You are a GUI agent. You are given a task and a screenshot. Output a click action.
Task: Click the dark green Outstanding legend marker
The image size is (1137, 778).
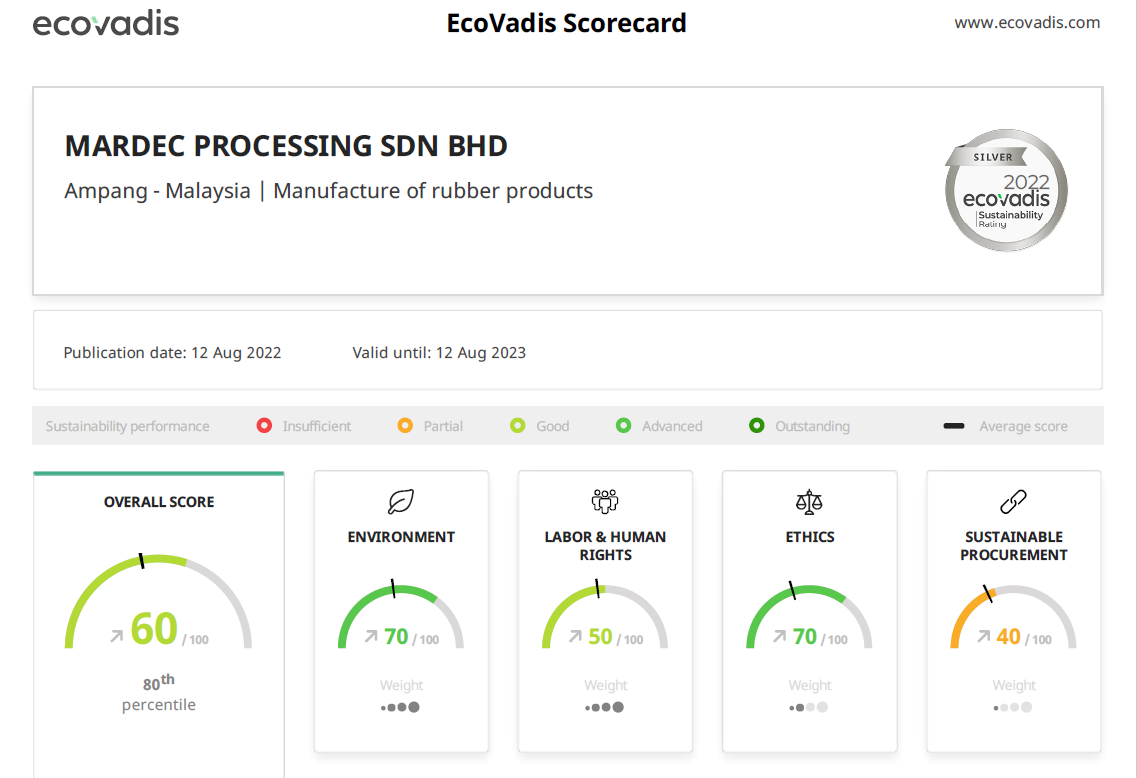coord(756,426)
